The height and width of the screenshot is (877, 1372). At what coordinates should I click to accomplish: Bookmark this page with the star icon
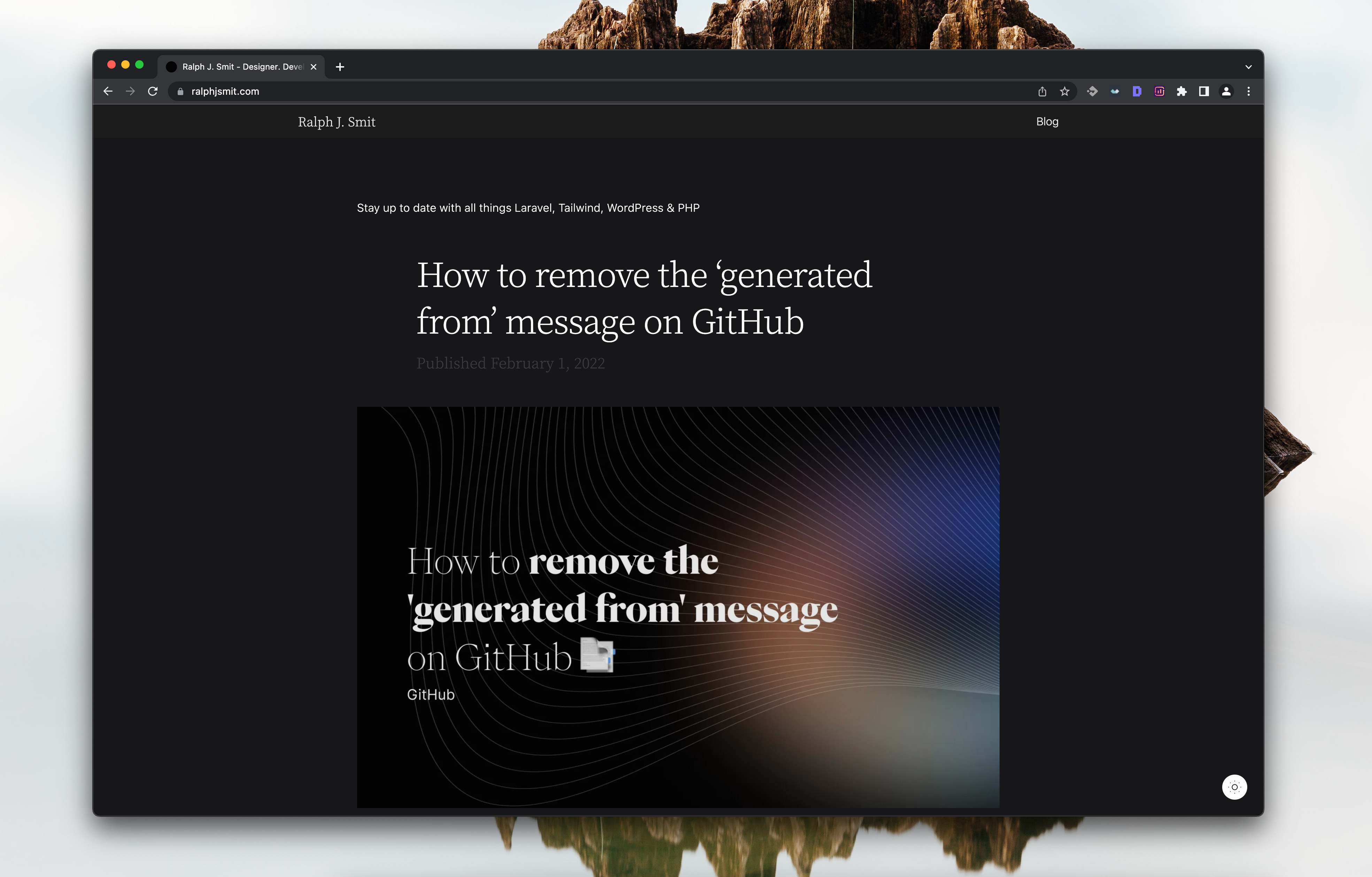pyautogui.click(x=1064, y=92)
